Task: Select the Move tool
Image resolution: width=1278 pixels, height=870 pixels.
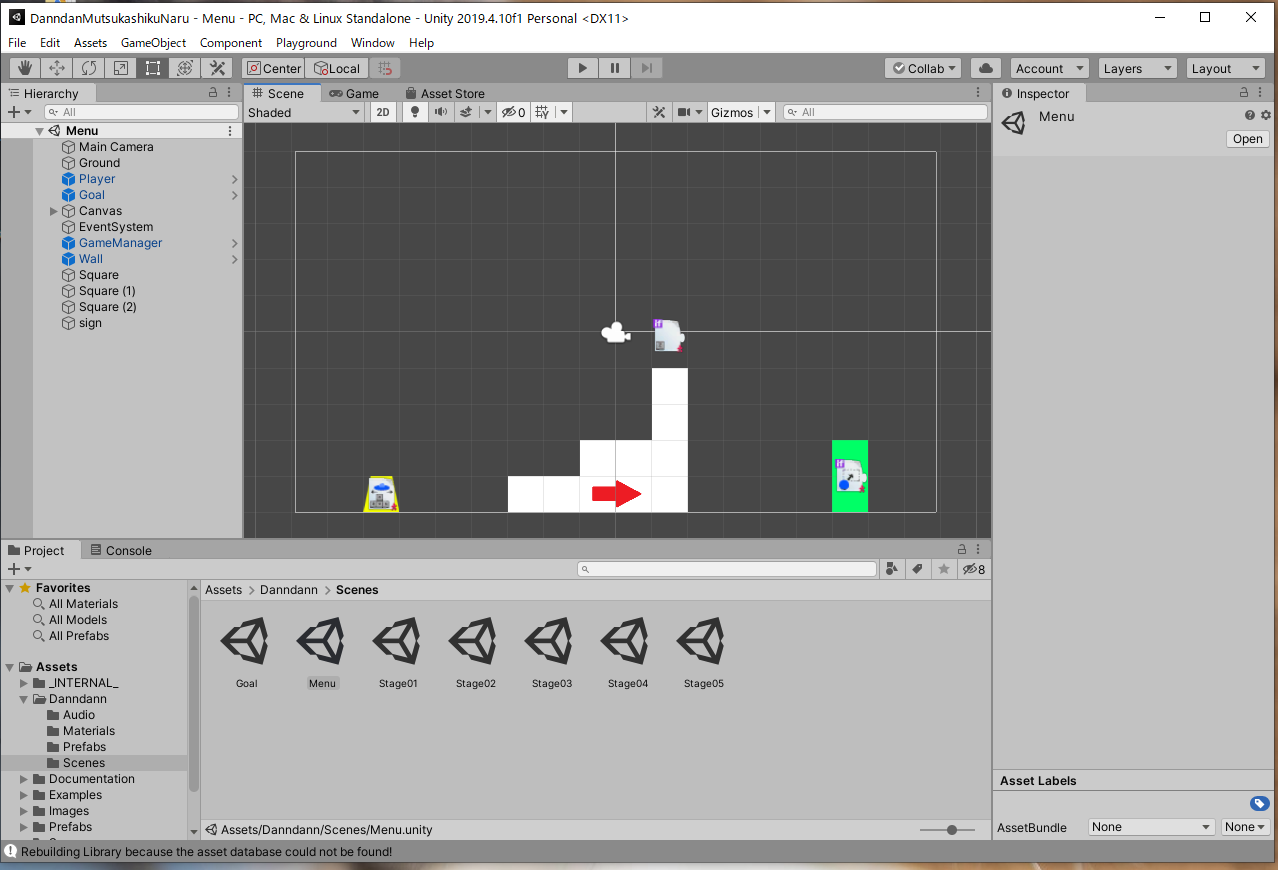Action: pyautogui.click(x=57, y=68)
